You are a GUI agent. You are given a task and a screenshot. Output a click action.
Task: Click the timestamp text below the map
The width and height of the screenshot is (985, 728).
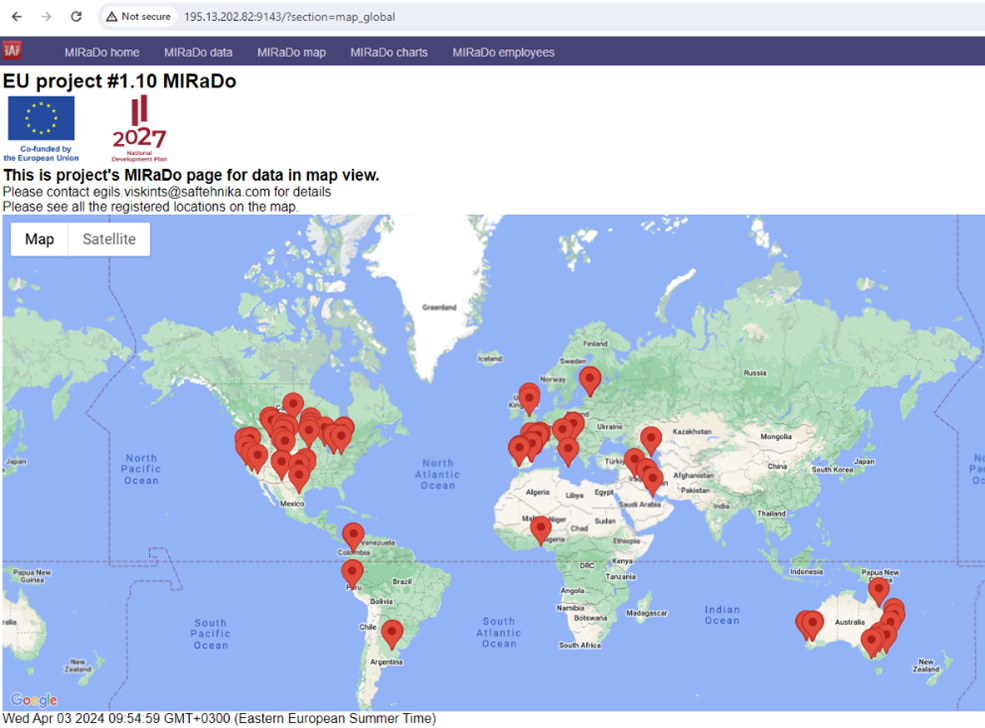[x=219, y=719]
